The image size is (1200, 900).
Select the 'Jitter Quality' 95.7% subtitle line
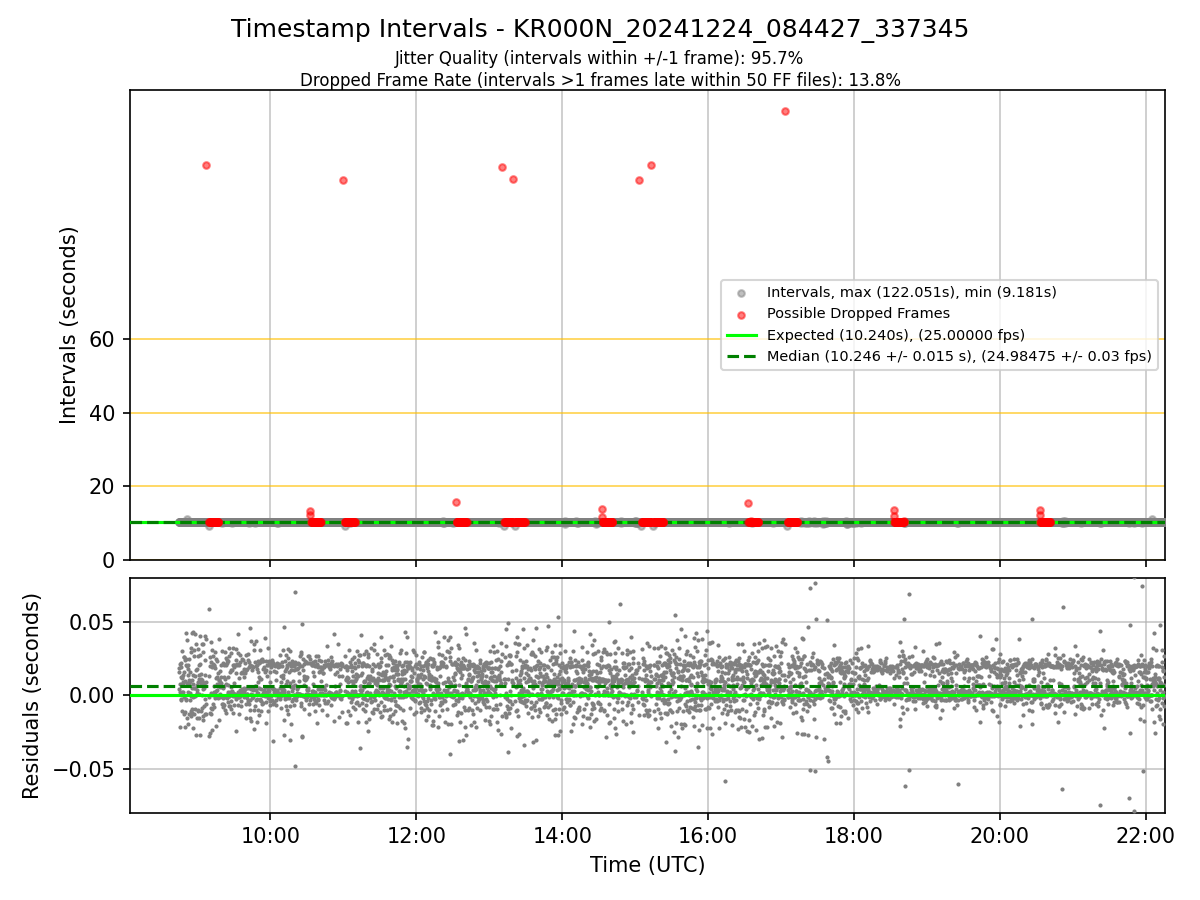(x=600, y=58)
